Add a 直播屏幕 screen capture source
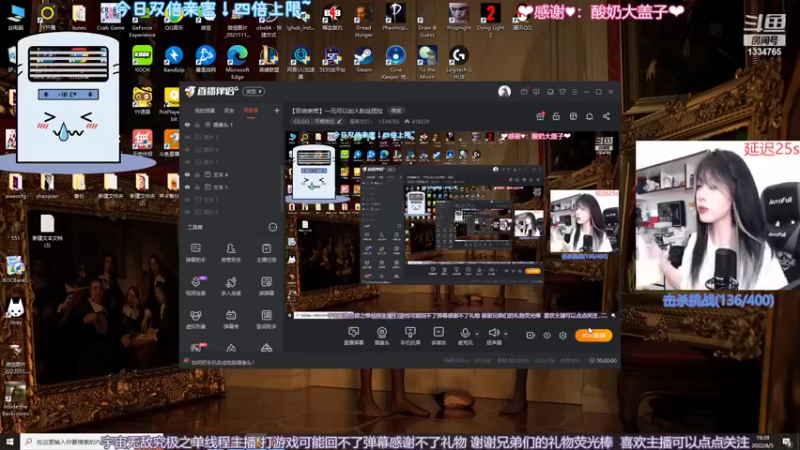This screenshot has height=450, width=800. (x=354, y=336)
